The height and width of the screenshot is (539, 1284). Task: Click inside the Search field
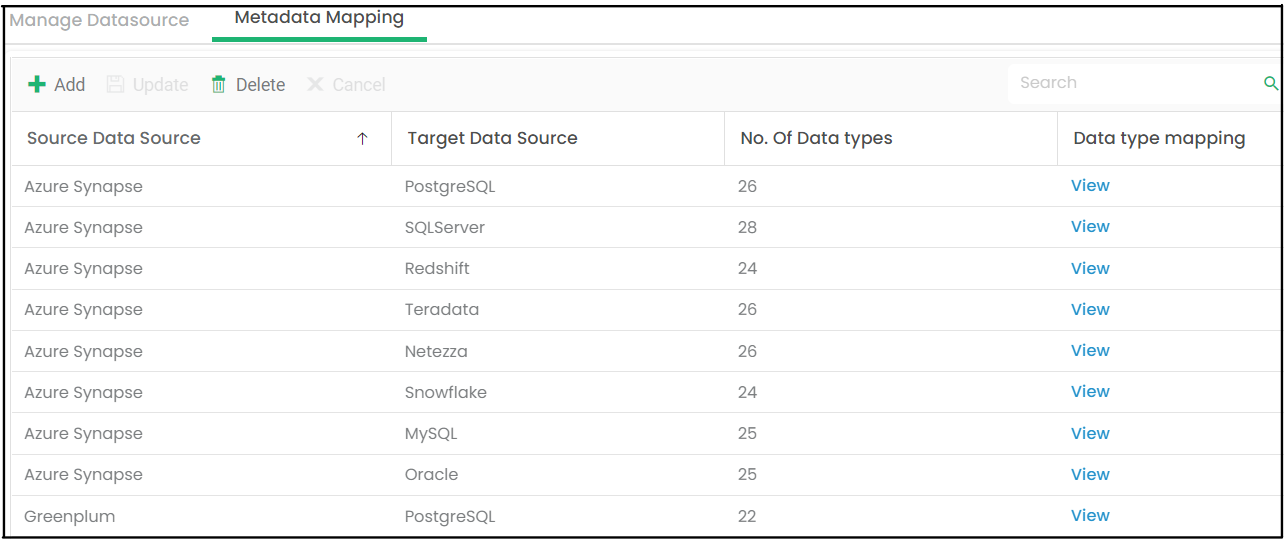1135,83
